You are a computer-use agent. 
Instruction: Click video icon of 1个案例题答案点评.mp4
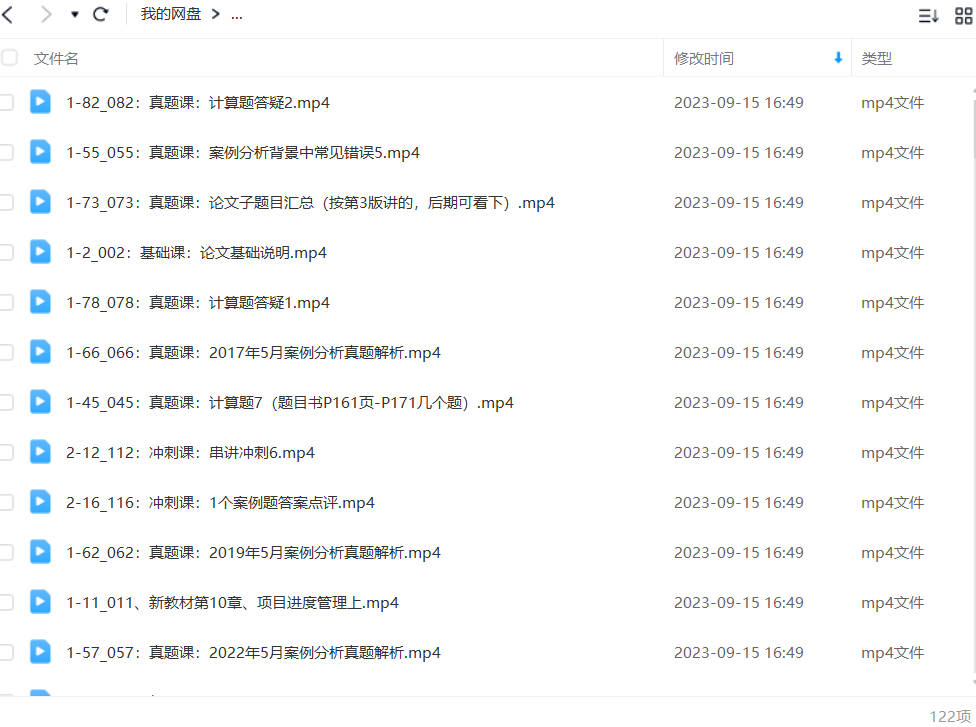click(40, 502)
